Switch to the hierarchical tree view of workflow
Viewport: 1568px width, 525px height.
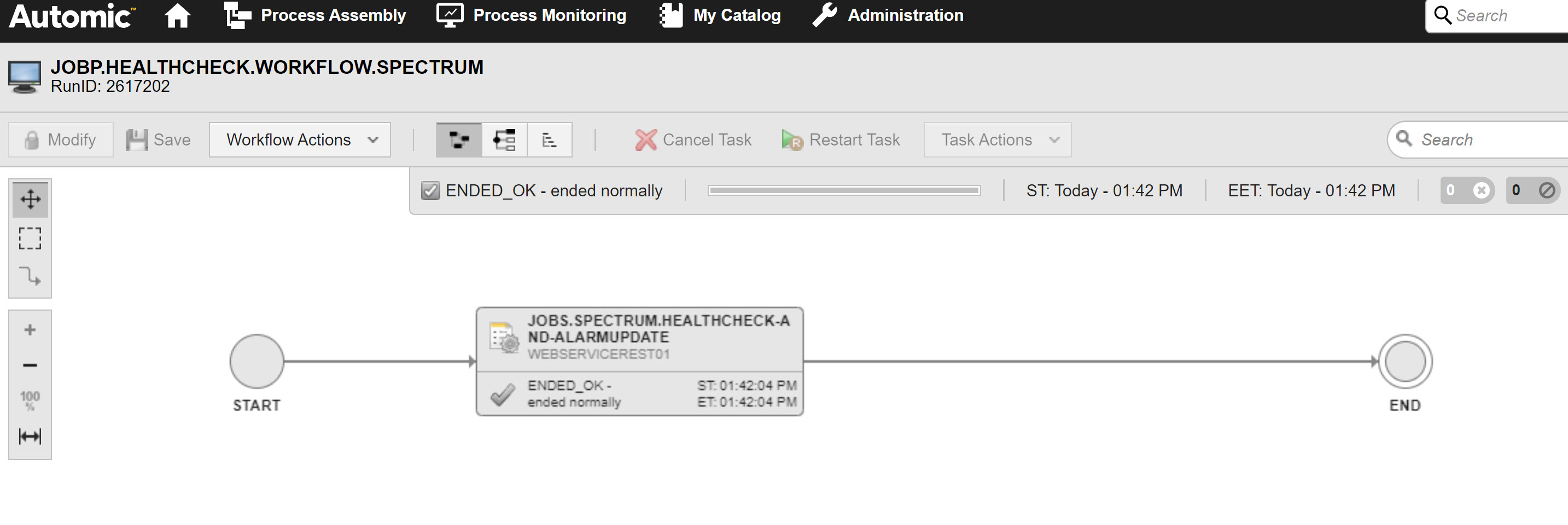[x=504, y=139]
